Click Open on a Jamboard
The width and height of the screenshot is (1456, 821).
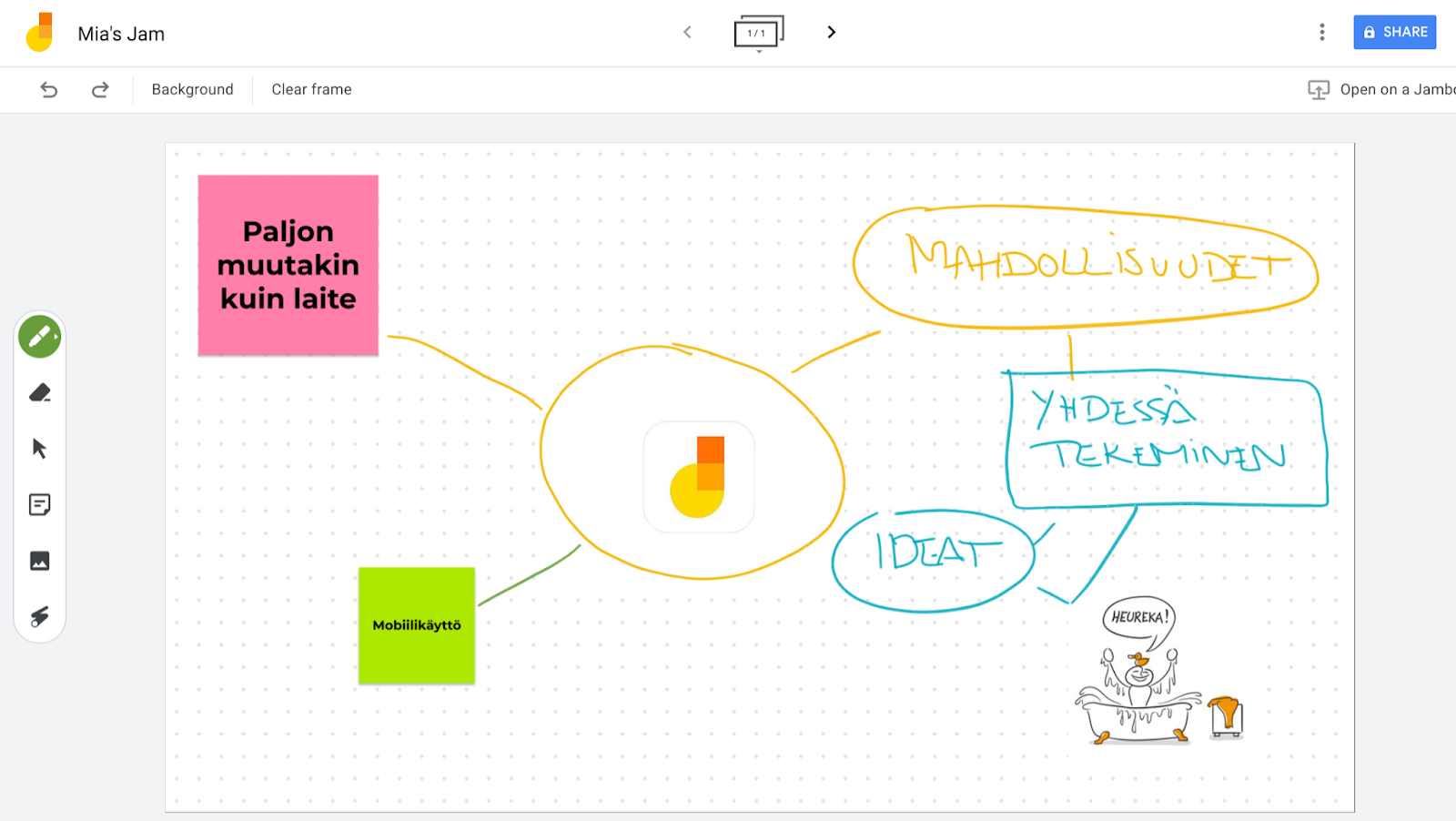[x=1398, y=89]
